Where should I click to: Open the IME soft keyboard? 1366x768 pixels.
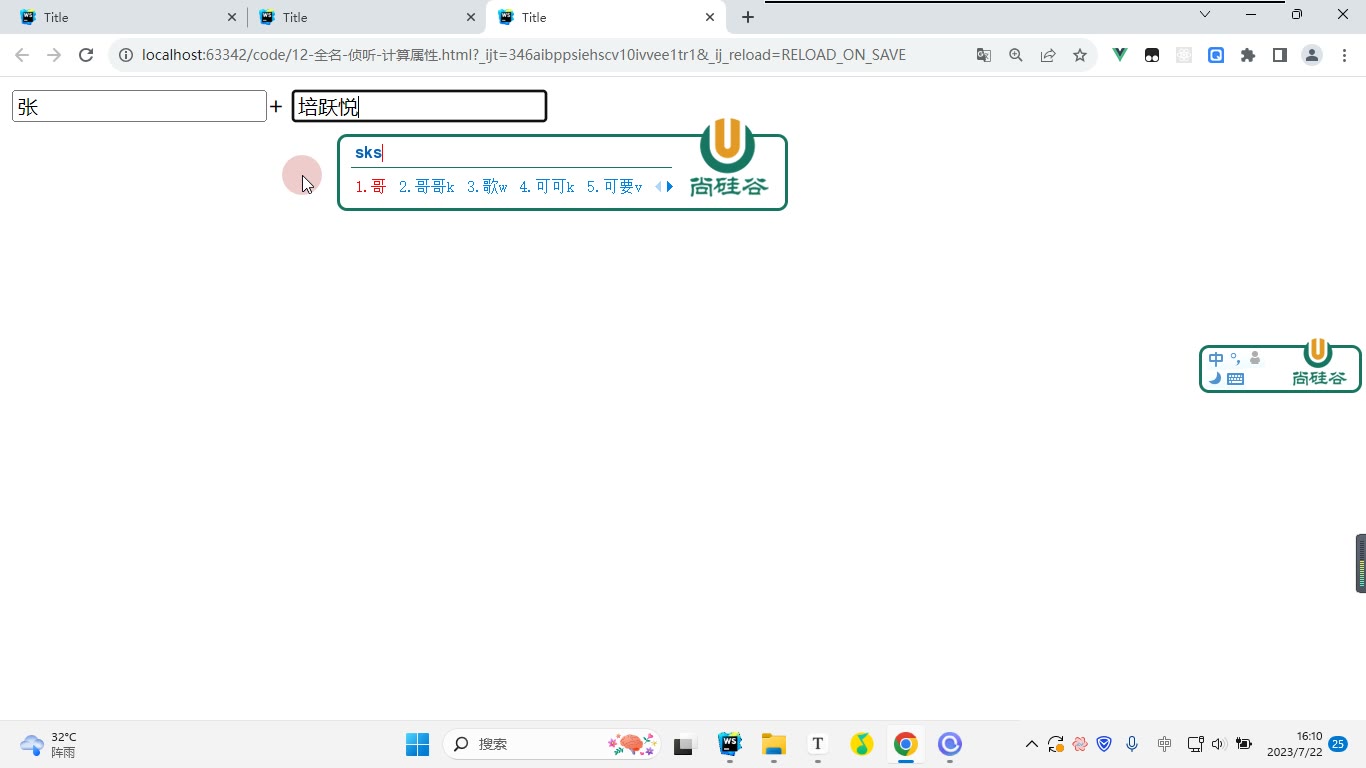coord(1236,379)
